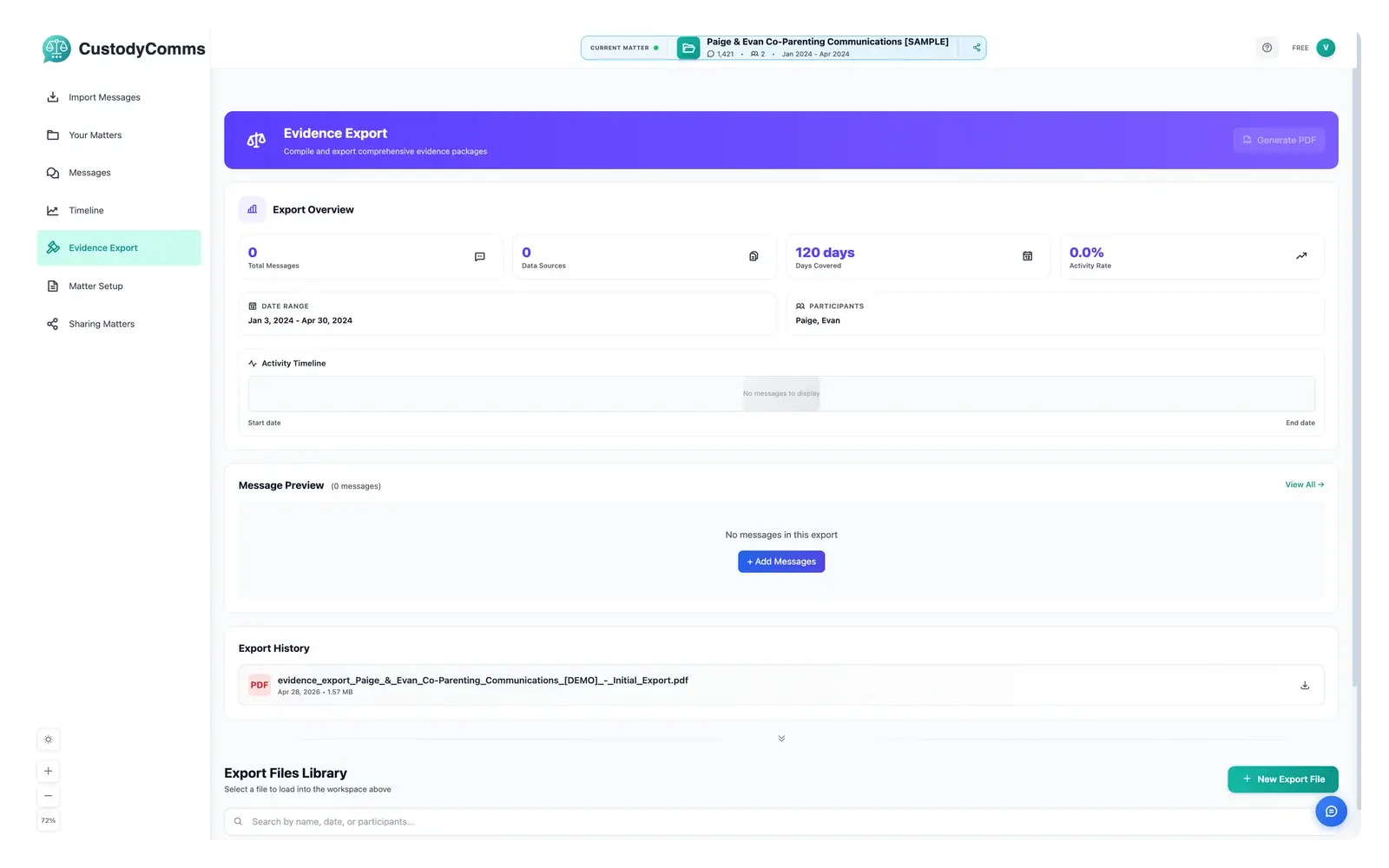Click the green matter folder icon
Viewport: 1389px width, 868px height.
tap(688, 48)
